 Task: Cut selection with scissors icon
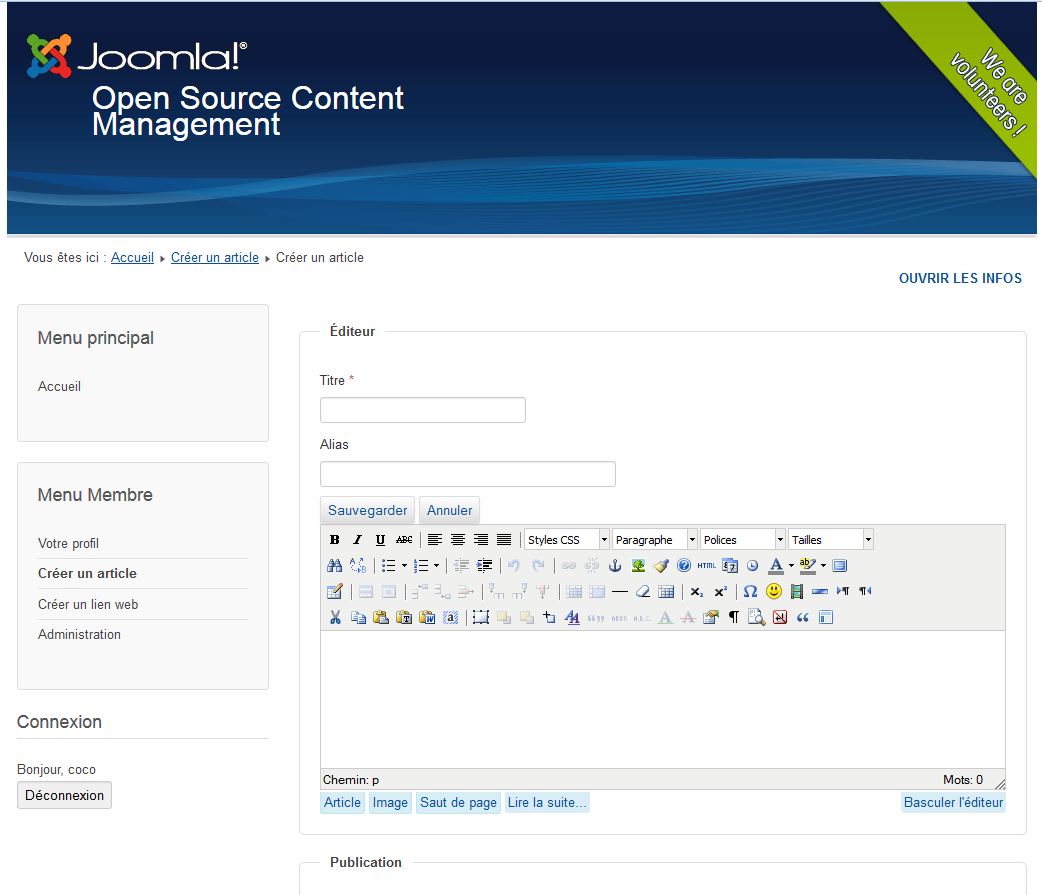tap(335, 617)
